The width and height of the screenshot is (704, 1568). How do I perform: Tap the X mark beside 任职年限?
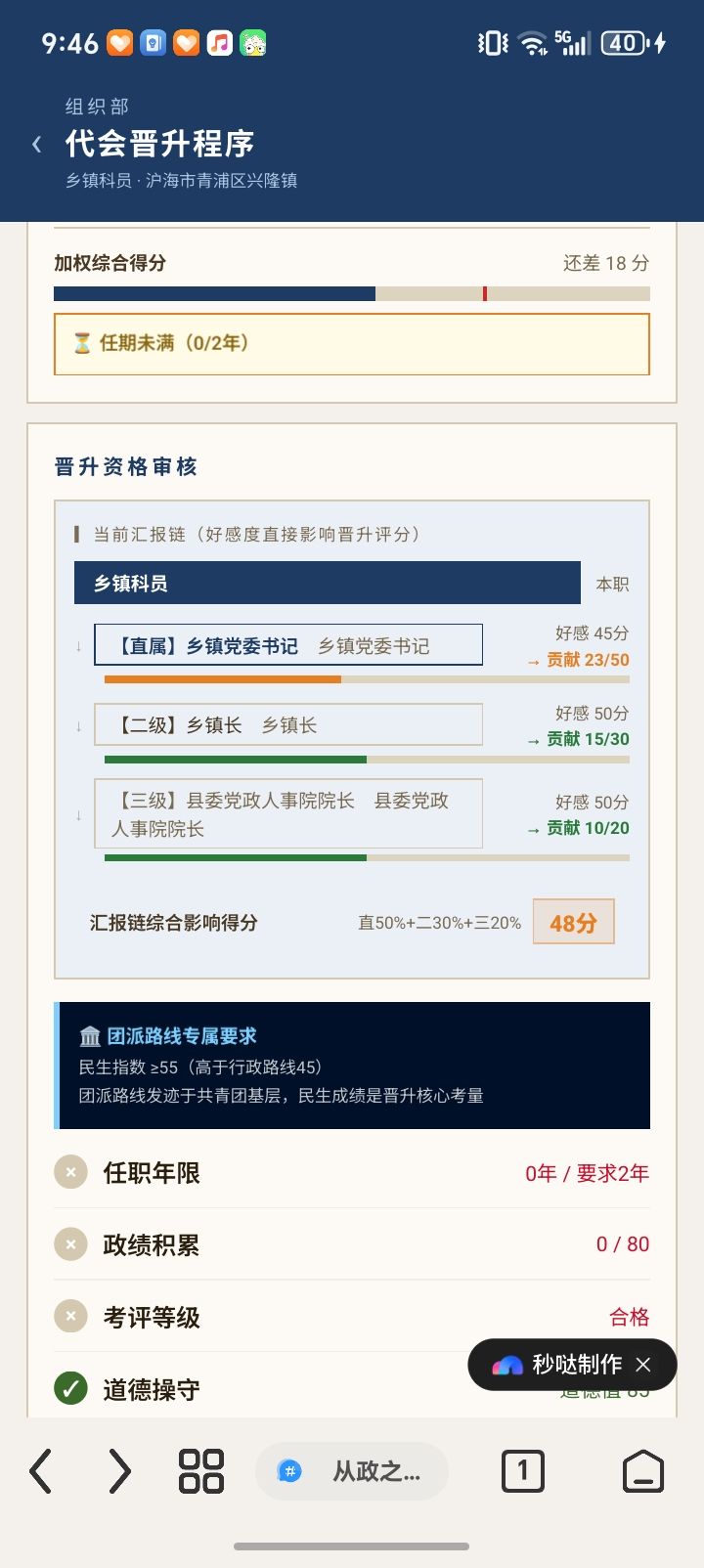click(70, 1172)
